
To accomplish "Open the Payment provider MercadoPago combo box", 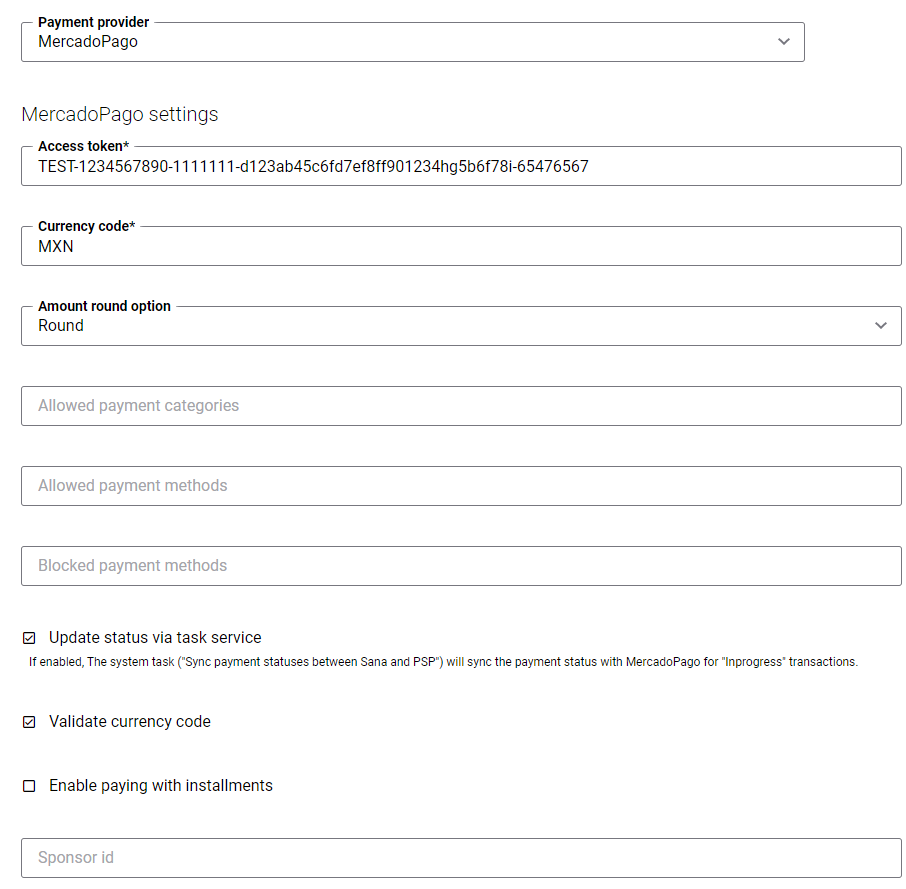I will click(x=413, y=42).
